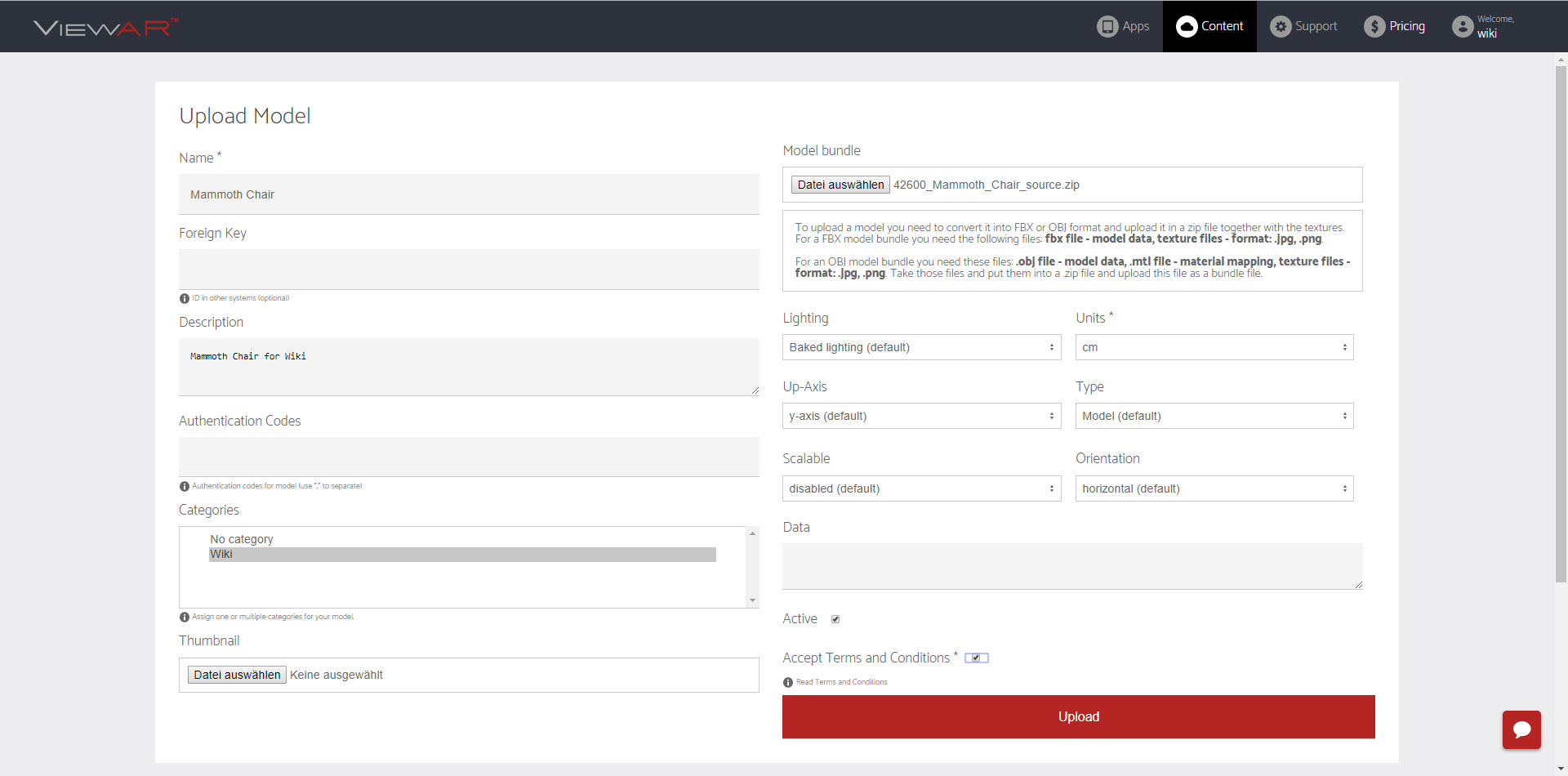Select Wiki in the Categories list
Viewport: 1568px width, 776px height.
[461, 555]
